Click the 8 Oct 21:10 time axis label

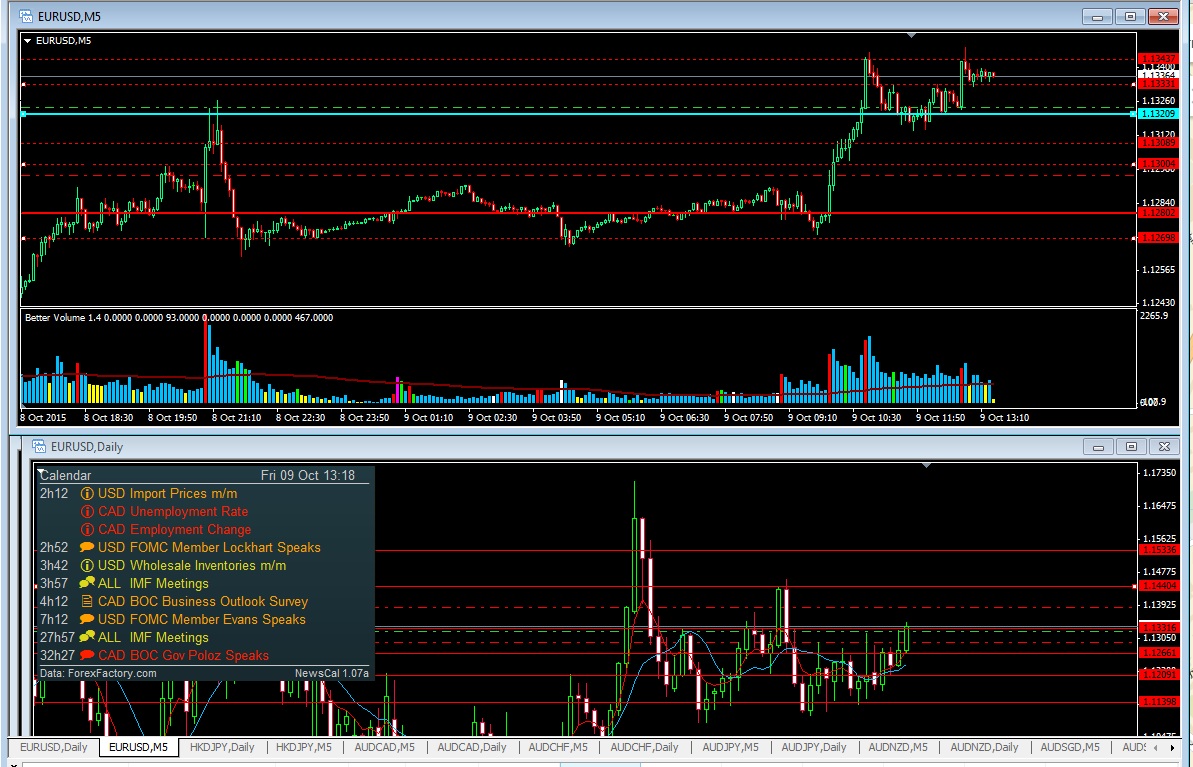pyautogui.click(x=236, y=418)
